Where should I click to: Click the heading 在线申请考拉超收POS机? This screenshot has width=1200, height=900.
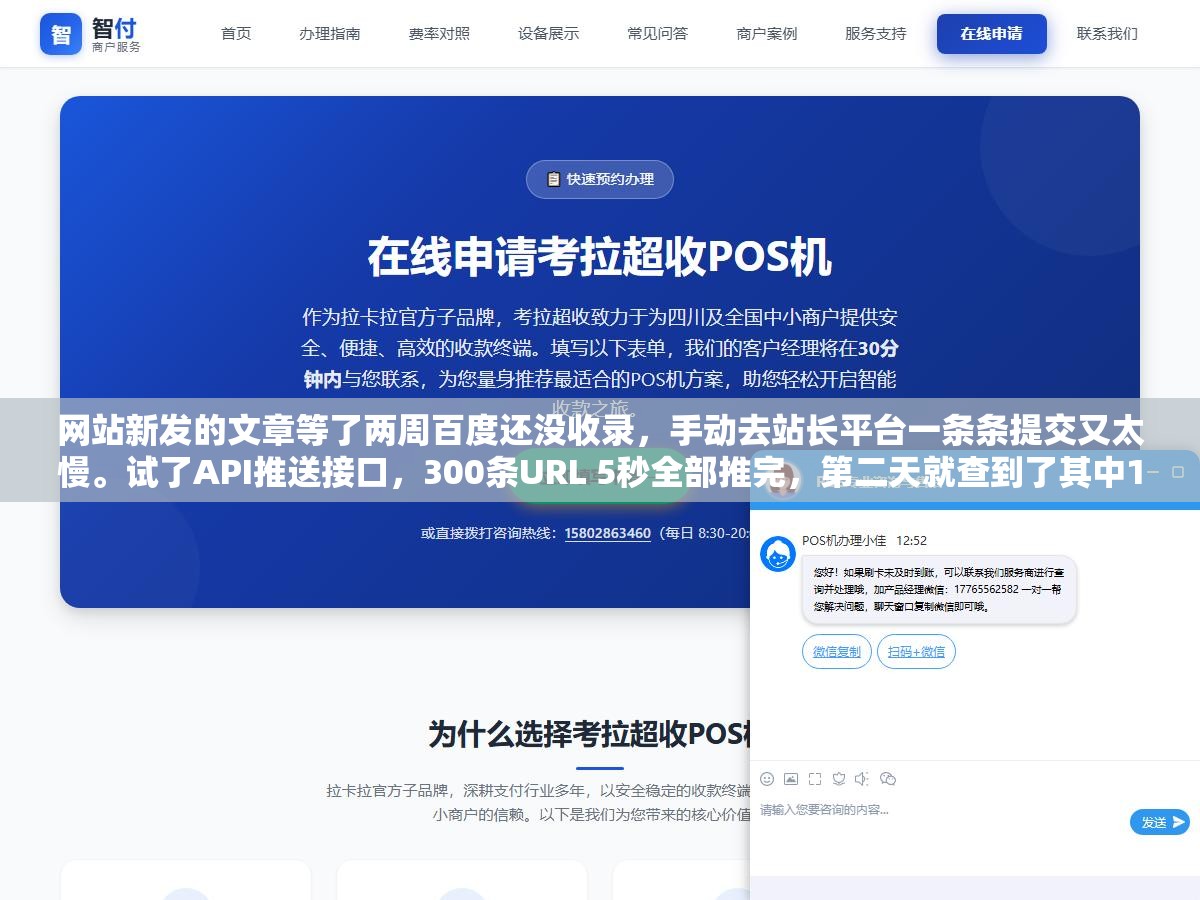600,257
